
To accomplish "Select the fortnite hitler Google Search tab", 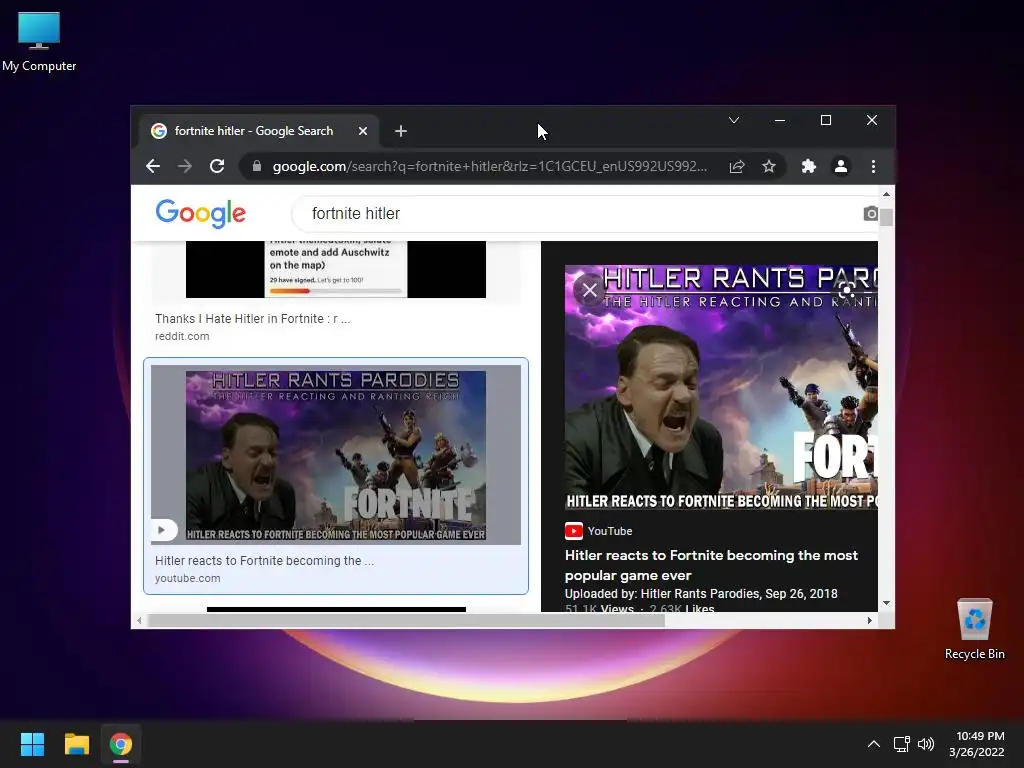I will (x=259, y=131).
